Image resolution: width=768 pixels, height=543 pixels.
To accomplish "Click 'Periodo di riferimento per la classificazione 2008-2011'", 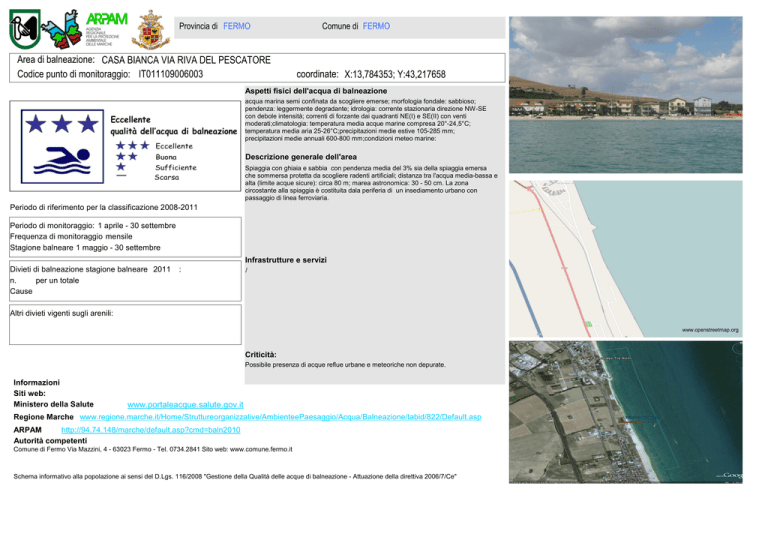I will pyautogui.click(x=104, y=207).
